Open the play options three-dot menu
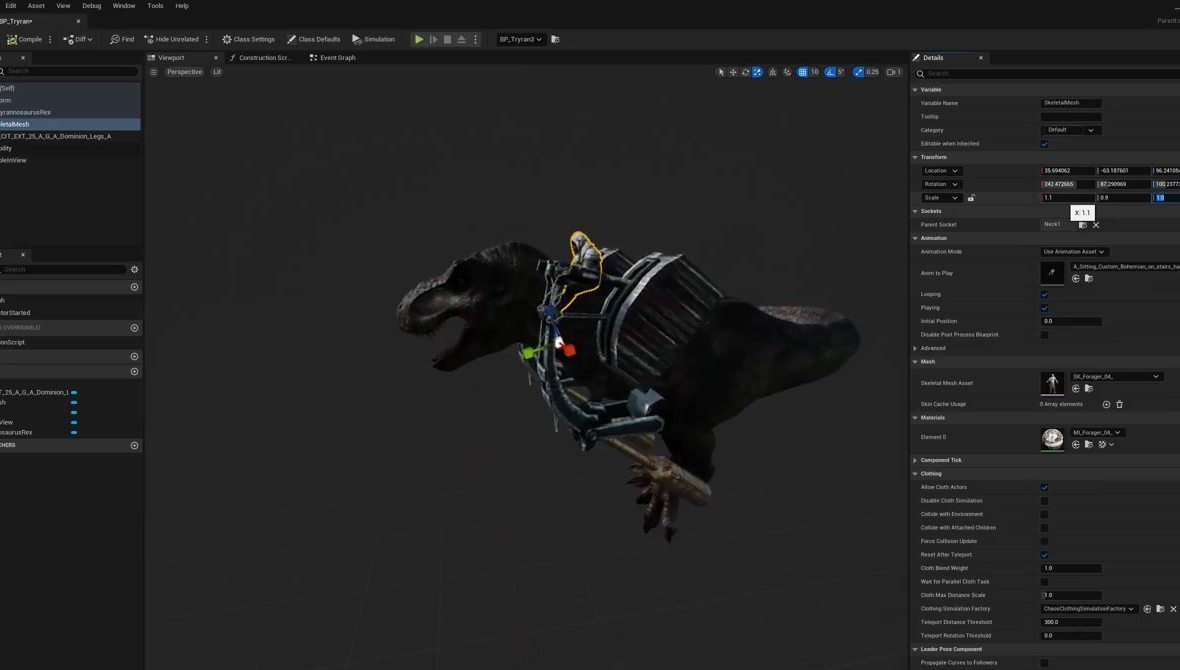The image size is (1180, 670). (475, 39)
